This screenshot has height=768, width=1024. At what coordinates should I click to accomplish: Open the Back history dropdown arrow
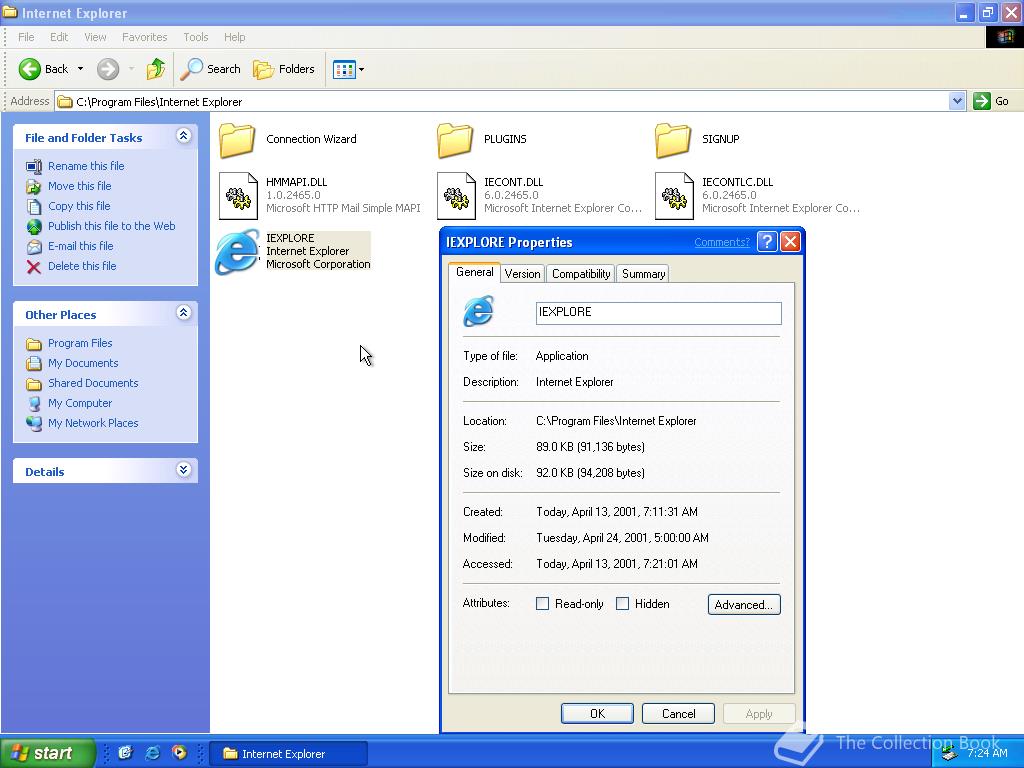(80, 69)
